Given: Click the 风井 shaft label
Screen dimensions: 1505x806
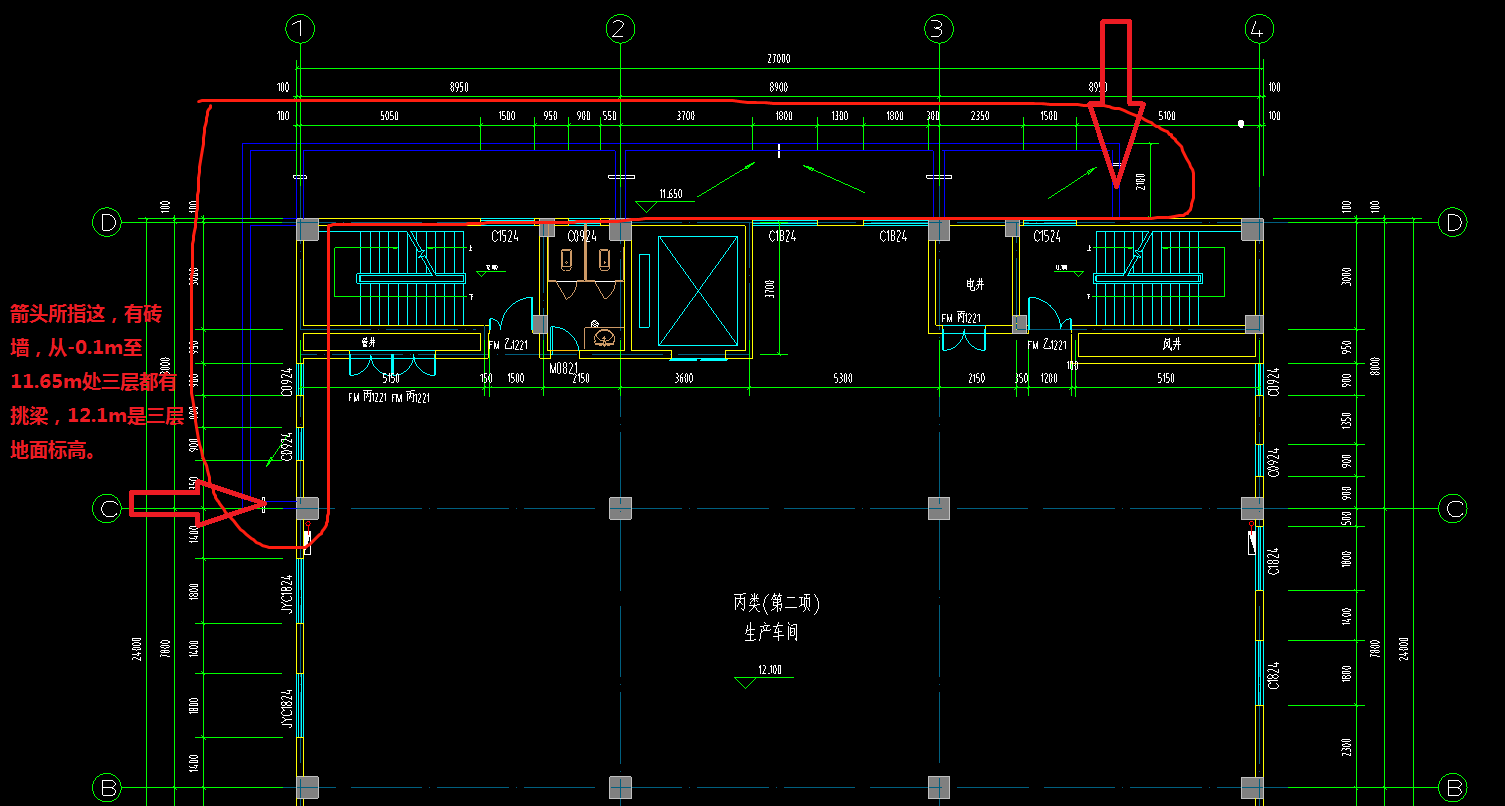Looking at the screenshot, I should pos(1173,344).
